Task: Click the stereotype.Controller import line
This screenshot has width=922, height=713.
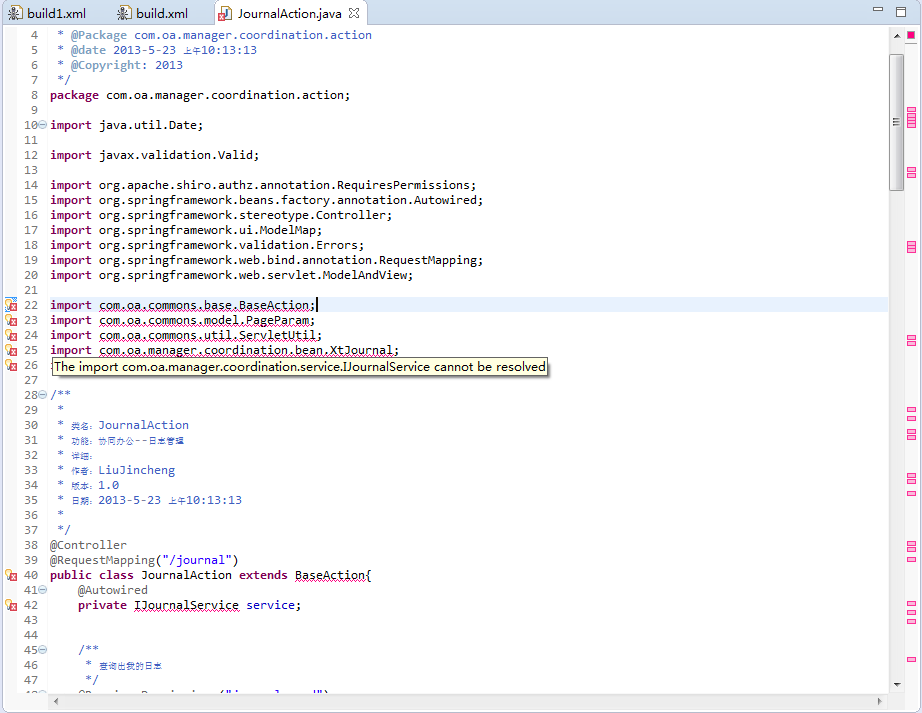Action: click(x=221, y=215)
